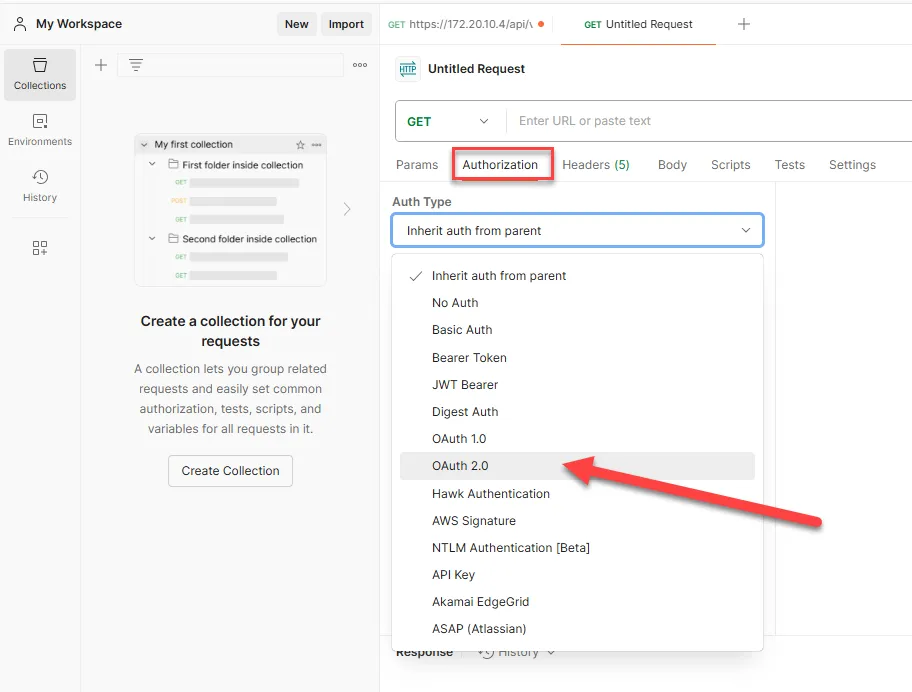The height and width of the screenshot is (692, 912).
Task: Select the Untitled Request tab
Action: coord(638,24)
